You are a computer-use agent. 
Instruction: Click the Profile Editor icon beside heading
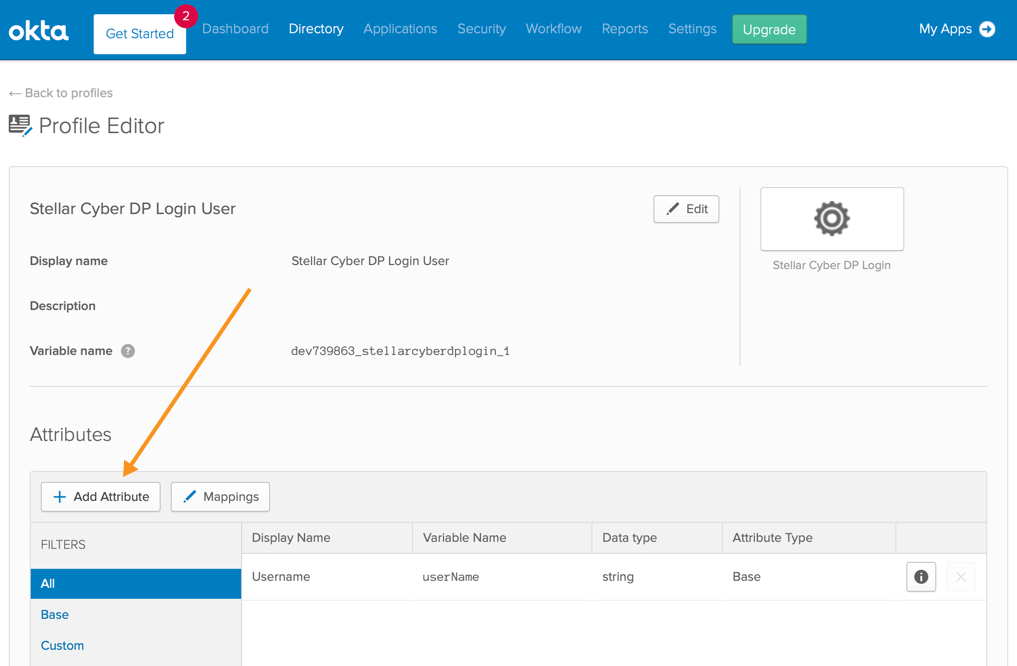tap(20, 126)
